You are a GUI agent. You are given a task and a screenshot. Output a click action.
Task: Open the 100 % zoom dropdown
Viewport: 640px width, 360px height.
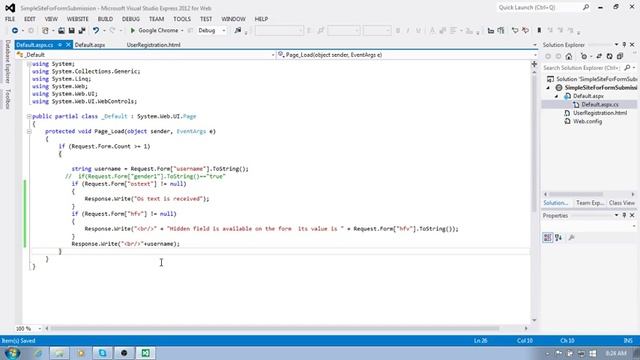(39, 329)
